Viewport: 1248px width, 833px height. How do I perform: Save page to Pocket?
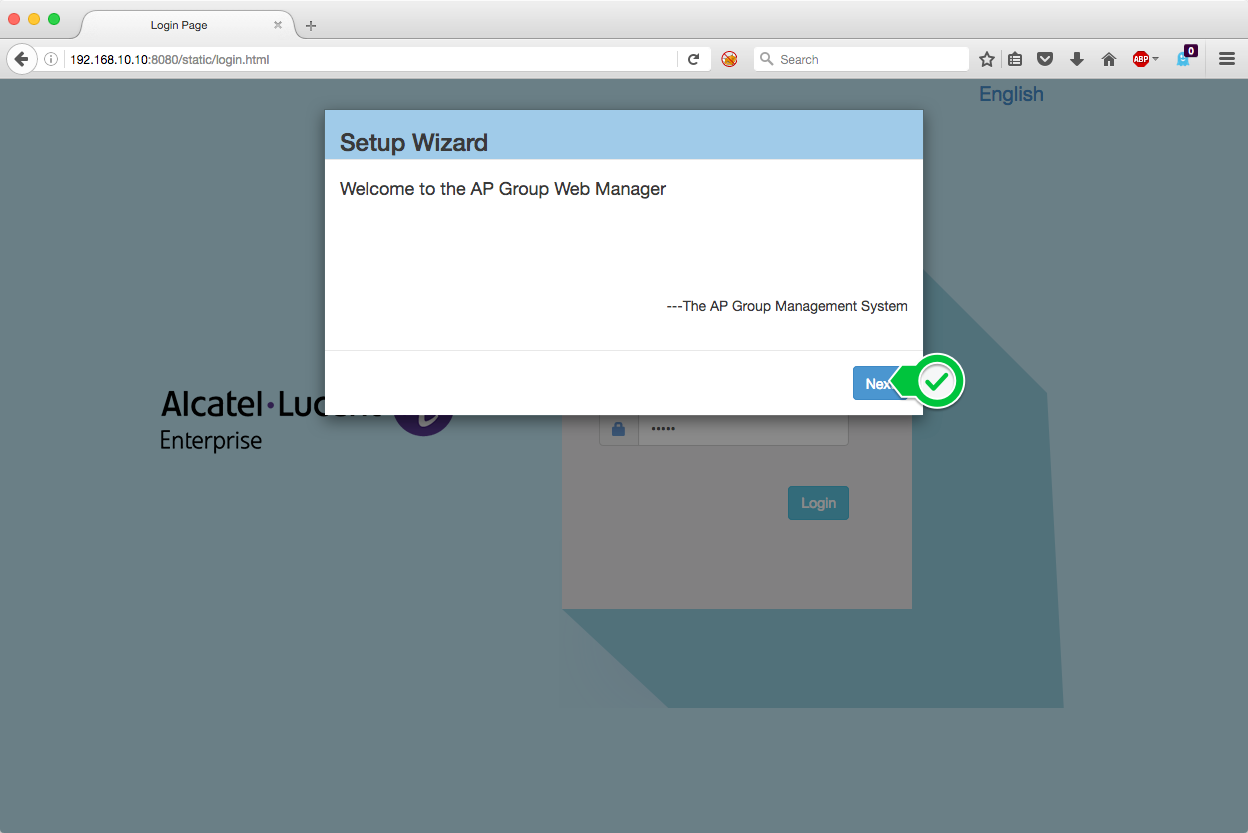click(x=1045, y=59)
